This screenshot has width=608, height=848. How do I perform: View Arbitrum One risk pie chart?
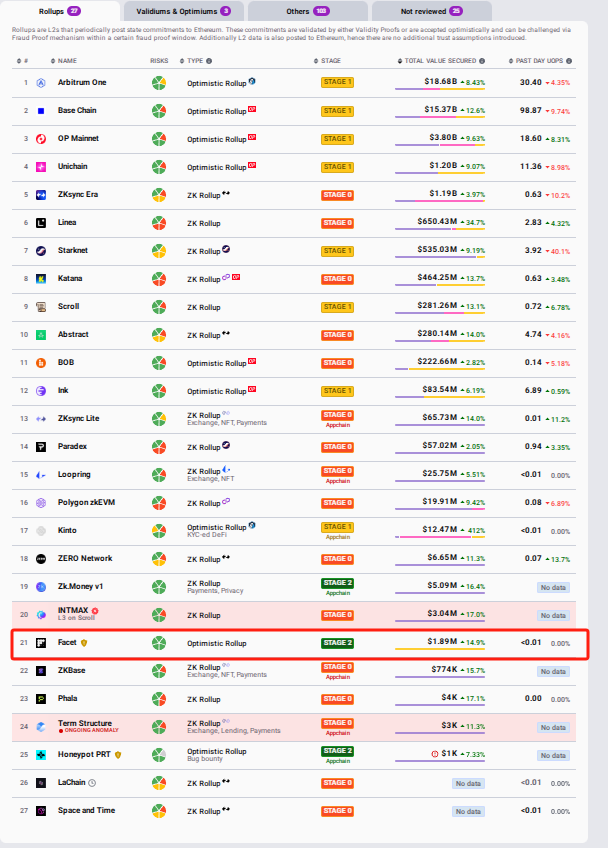coord(158,83)
